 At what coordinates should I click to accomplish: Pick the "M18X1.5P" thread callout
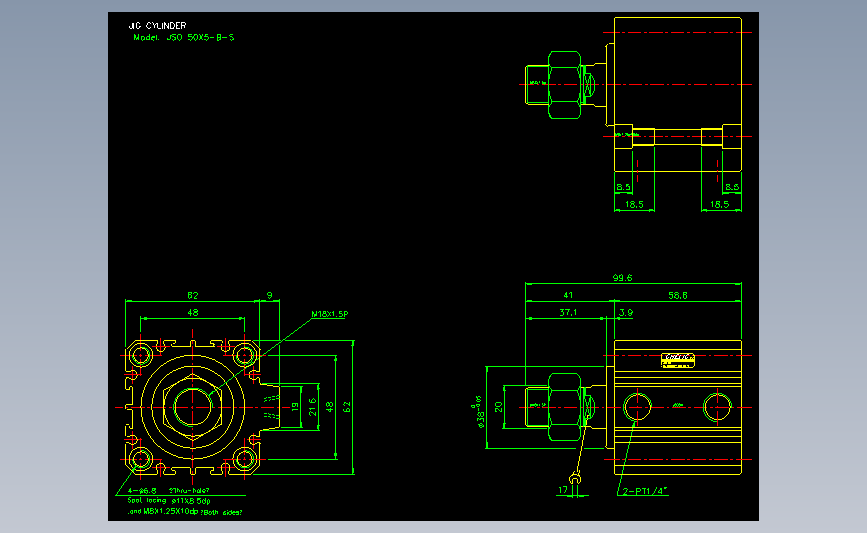pos(330,314)
